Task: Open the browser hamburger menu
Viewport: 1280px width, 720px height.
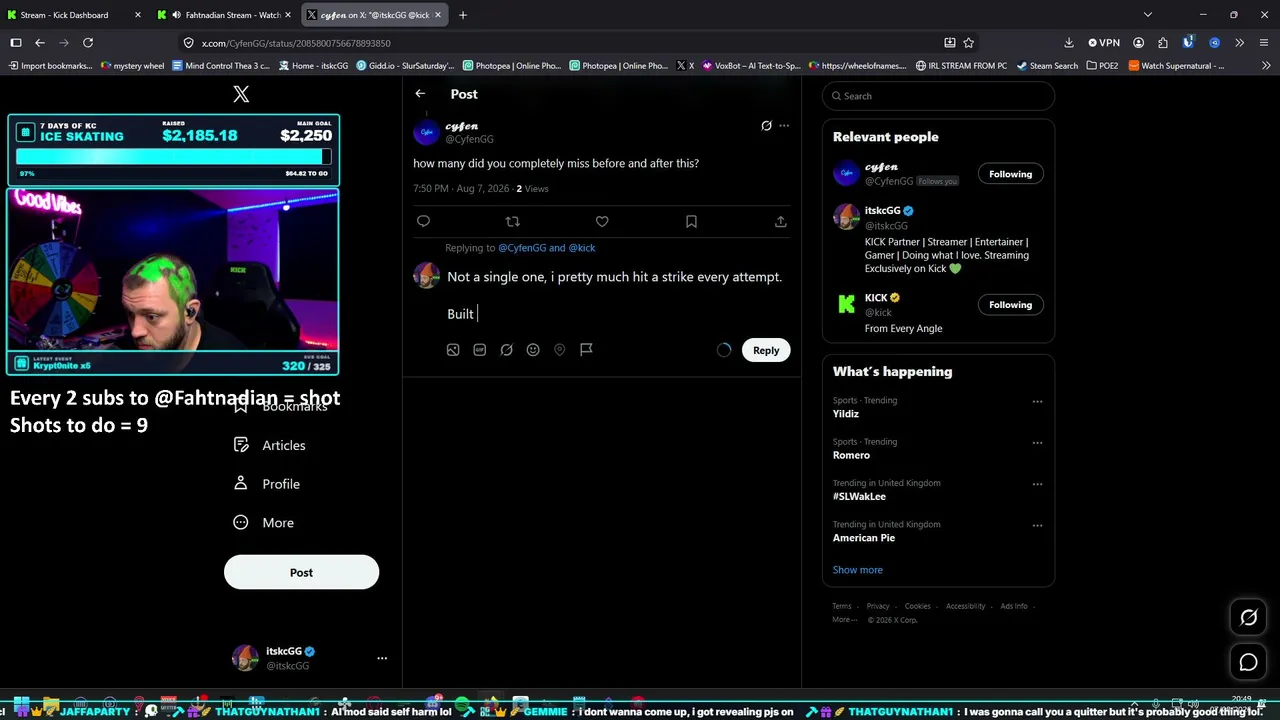Action: 1264,43
